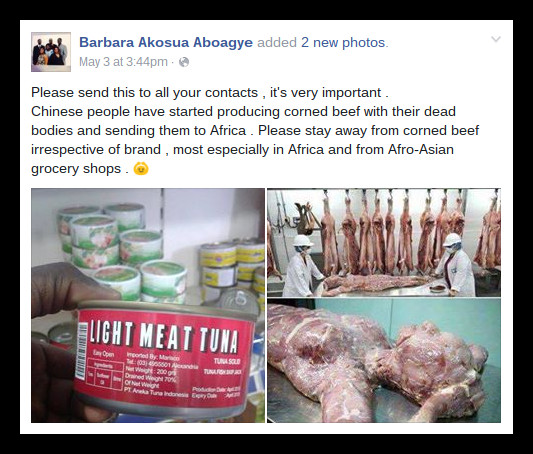Click the word 'added' in post header

pos(277,42)
